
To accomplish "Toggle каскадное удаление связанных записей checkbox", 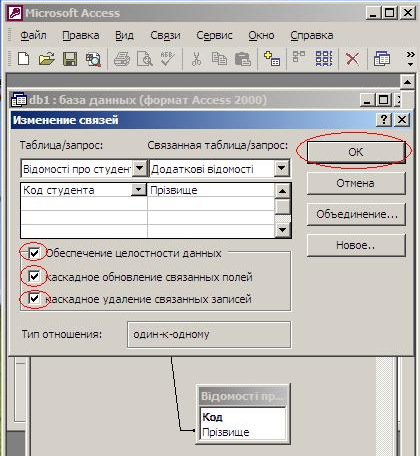I will pos(34,298).
